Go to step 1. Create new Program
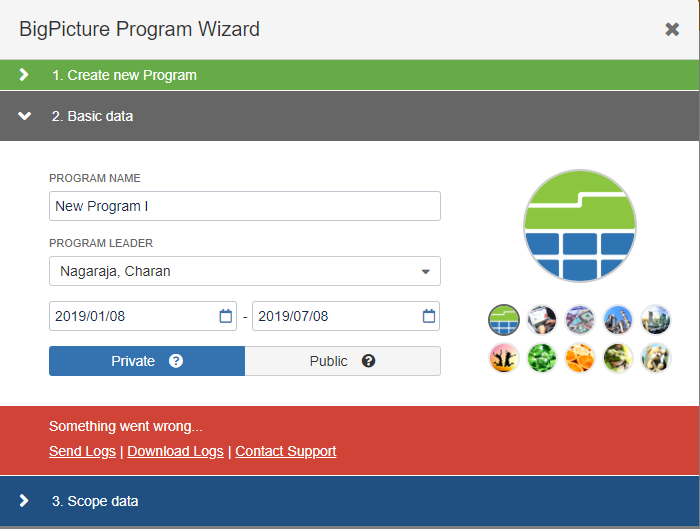Screen dimensions: 700x529 (350, 75)
